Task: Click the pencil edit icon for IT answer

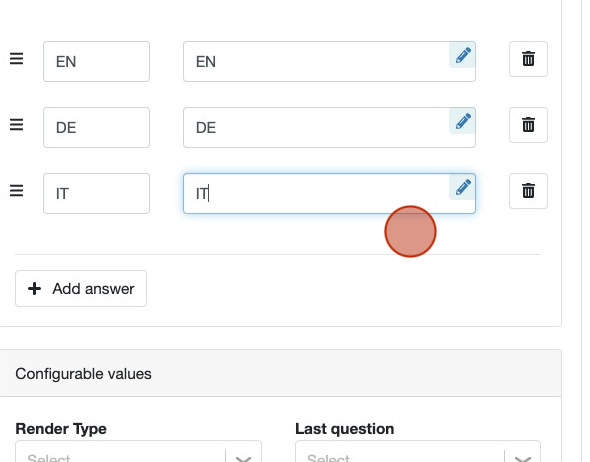Action: pyautogui.click(x=462, y=187)
